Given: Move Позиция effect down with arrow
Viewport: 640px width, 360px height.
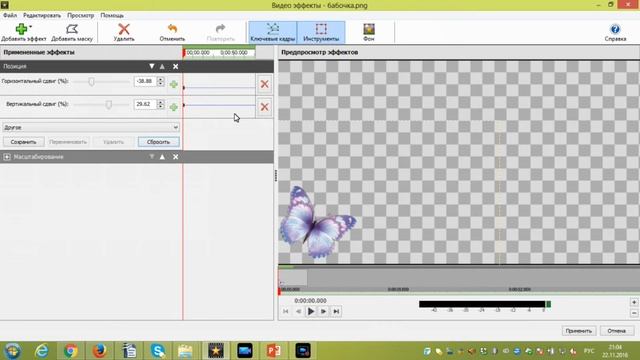Looking at the screenshot, I should click(x=151, y=66).
